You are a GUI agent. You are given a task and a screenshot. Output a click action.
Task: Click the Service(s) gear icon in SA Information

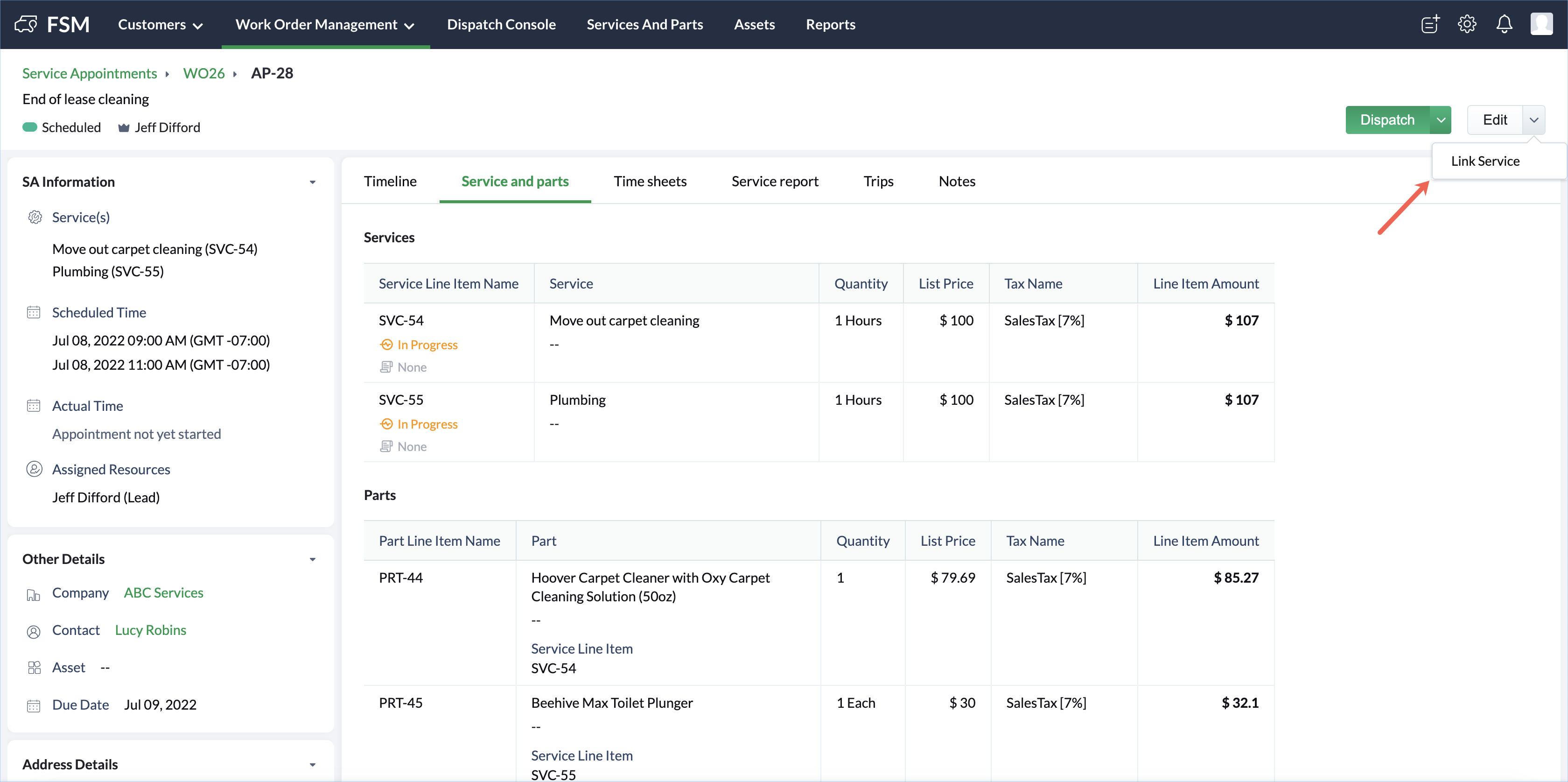pyautogui.click(x=35, y=218)
